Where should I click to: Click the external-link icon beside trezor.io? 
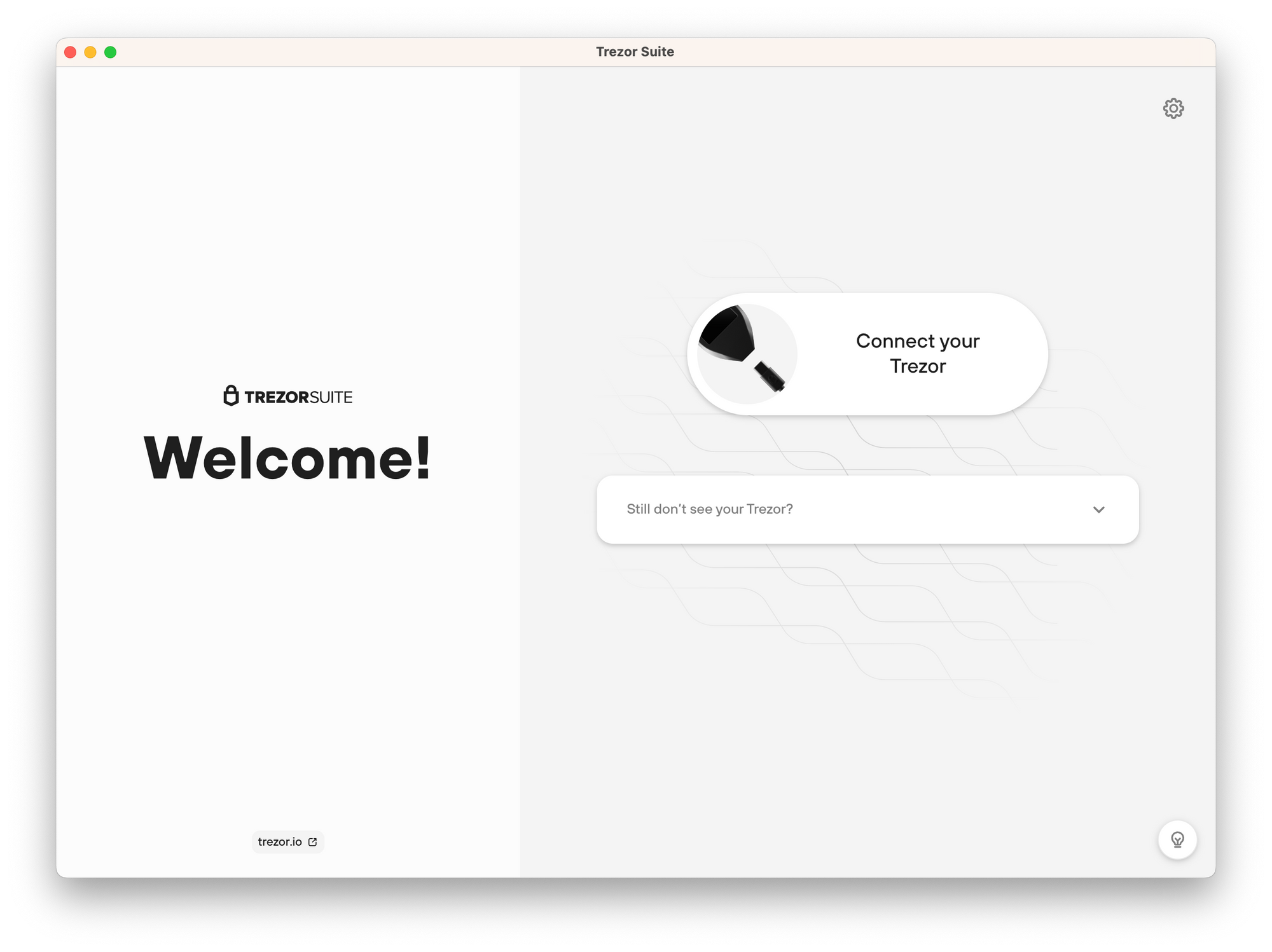[x=312, y=841]
